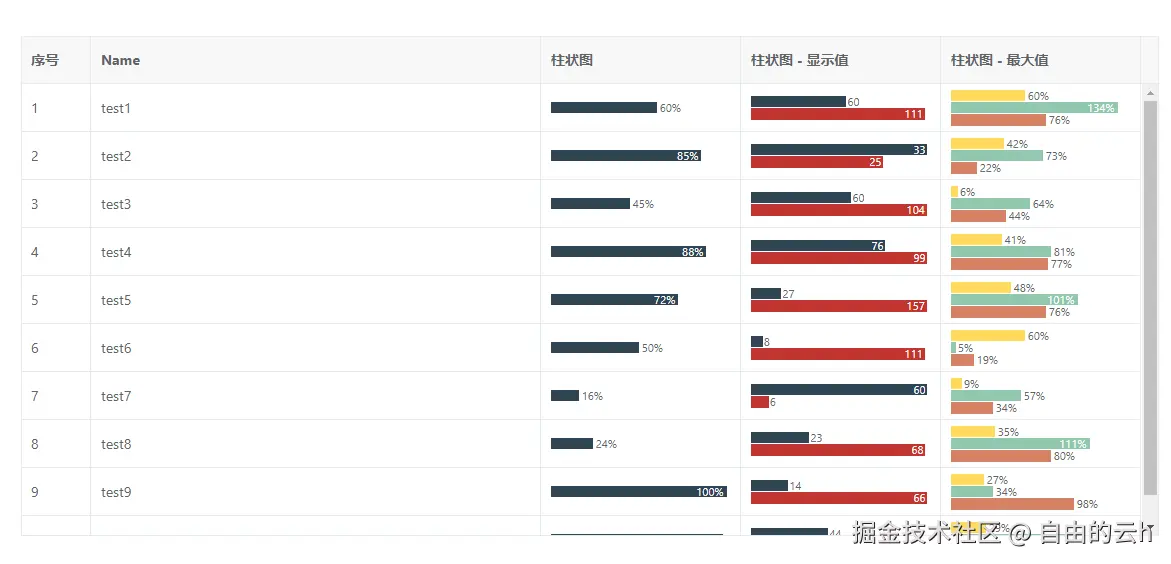Click the orange 98% bar in test9 row

pyautogui.click(x=1012, y=504)
